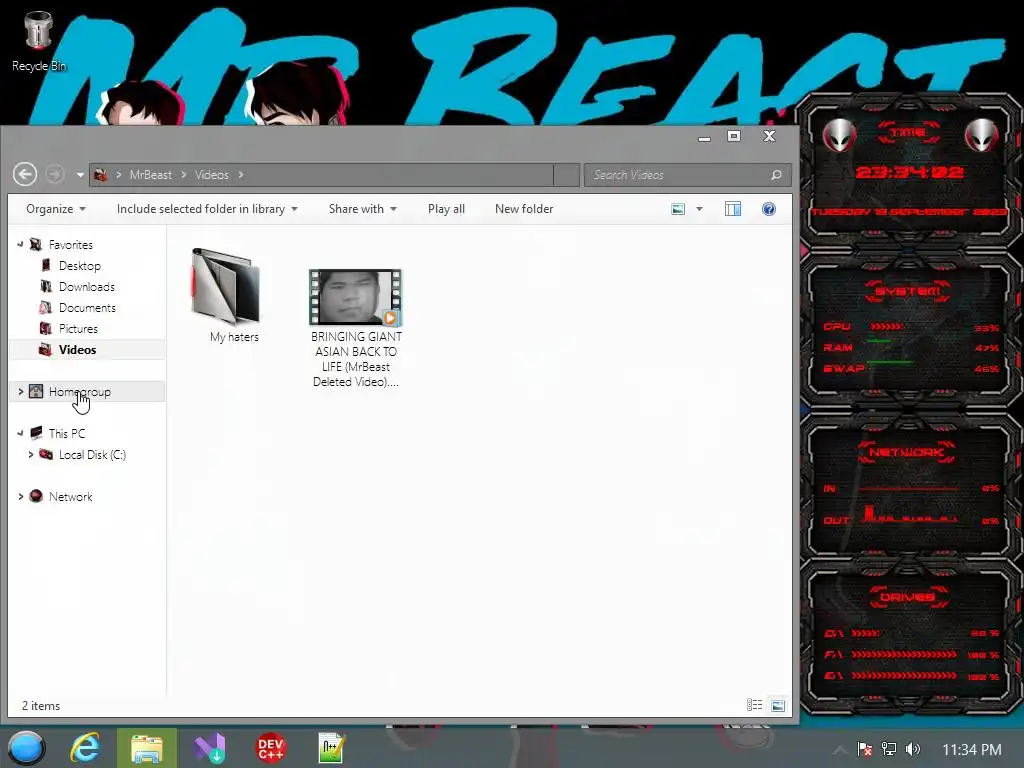The width and height of the screenshot is (1024, 768).
Task: Select Videos in the address path
Action: [212, 174]
